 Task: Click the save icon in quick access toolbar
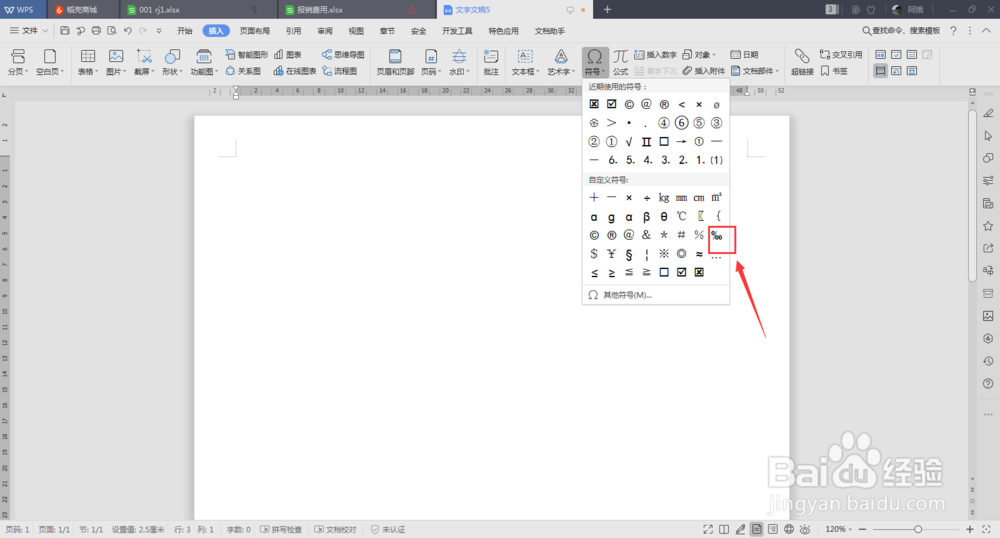point(64,31)
